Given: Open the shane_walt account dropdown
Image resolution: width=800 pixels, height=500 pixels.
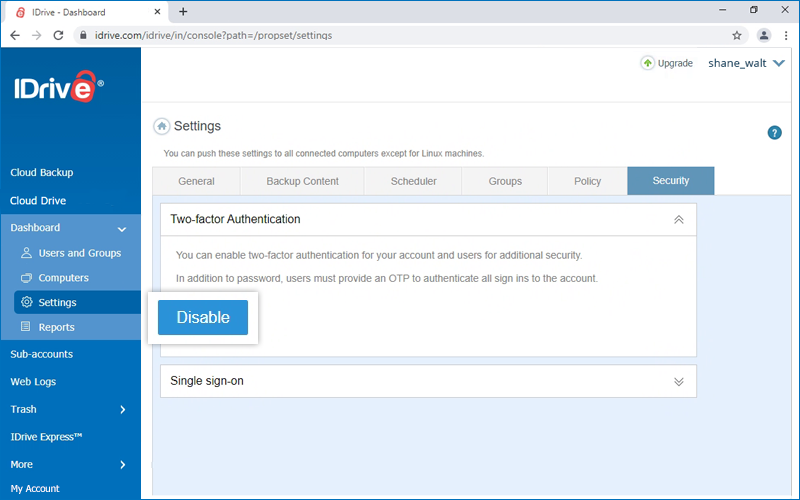Looking at the screenshot, I should (746, 63).
